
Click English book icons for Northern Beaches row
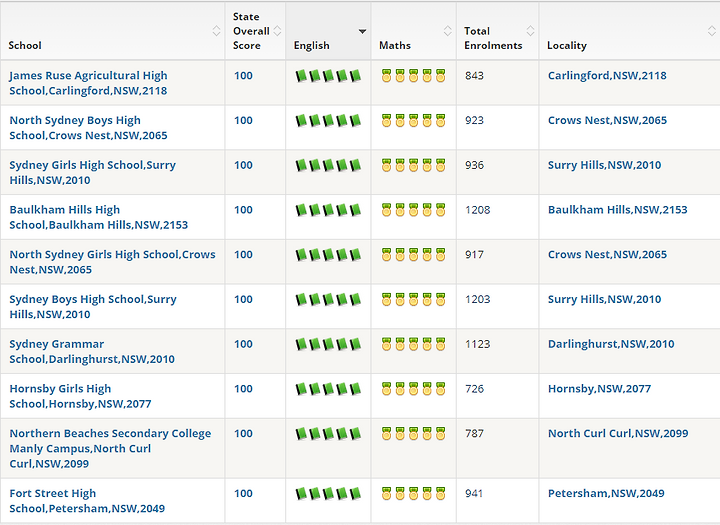(328, 434)
